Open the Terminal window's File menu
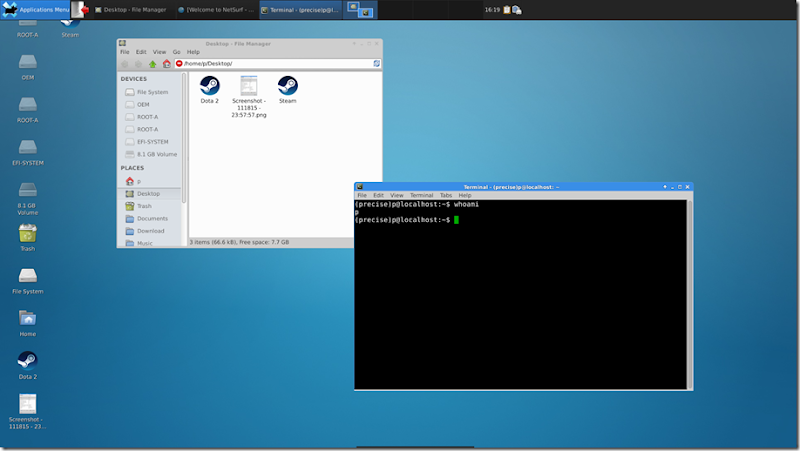 (x=362, y=195)
